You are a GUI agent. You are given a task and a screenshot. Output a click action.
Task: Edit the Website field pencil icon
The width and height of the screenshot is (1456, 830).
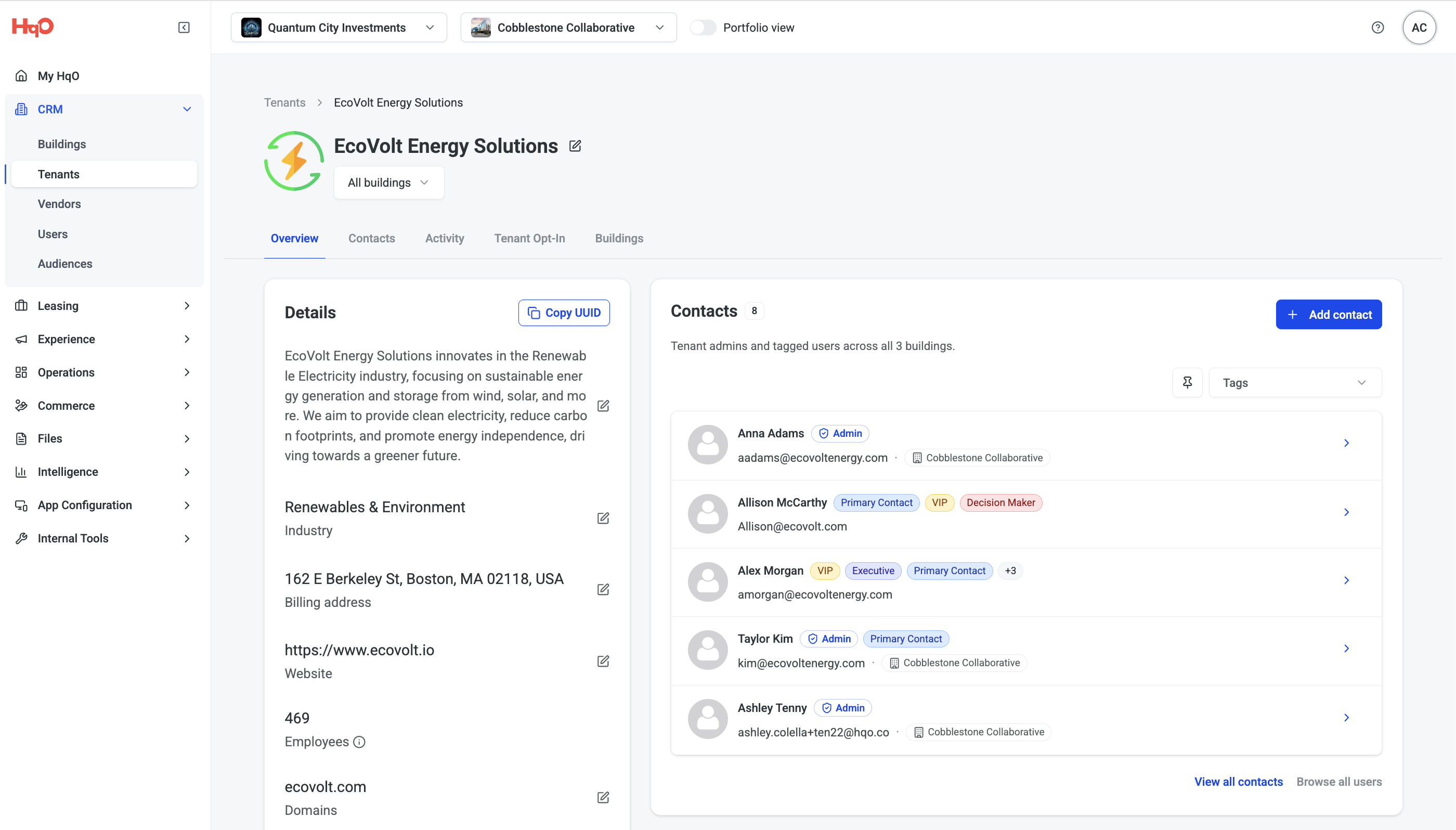tap(603, 662)
